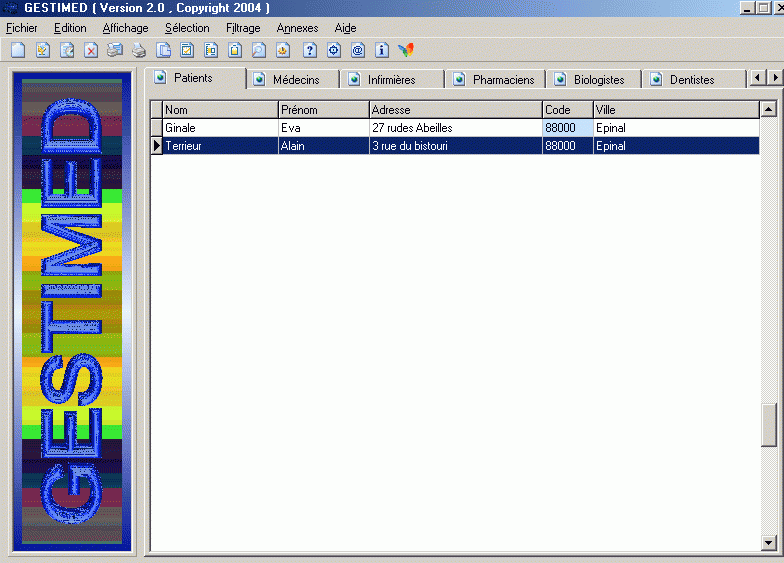Image resolution: width=784 pixels, height=563 pixels.
Task: Click the copy pages icon
Action: point(163,50)
